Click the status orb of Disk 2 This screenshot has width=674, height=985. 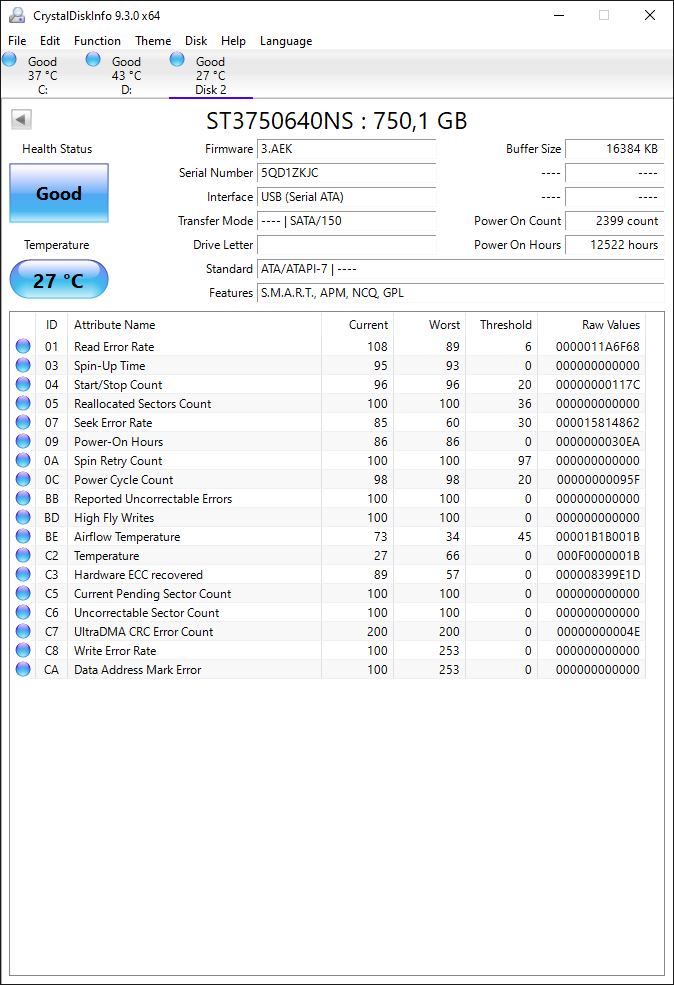click(x=177, y=60)
